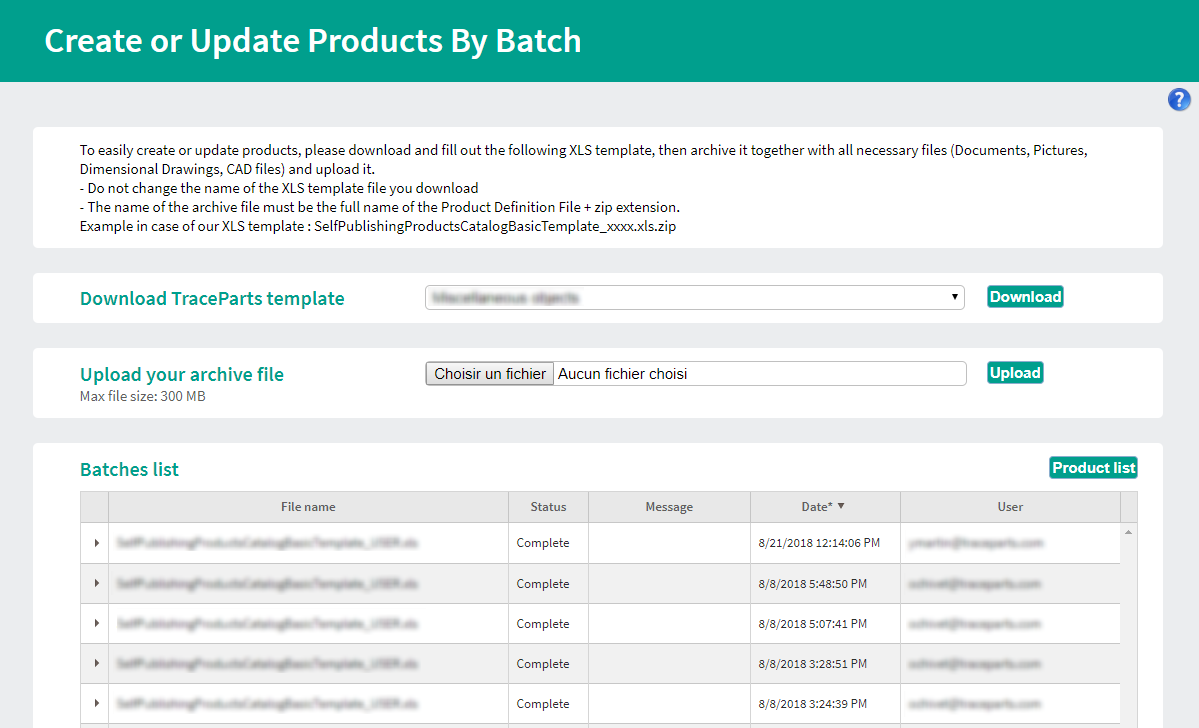Sort by the User column header
Image resolution: width=1199 pixels, height=728 pixels.
(1010, 507)
